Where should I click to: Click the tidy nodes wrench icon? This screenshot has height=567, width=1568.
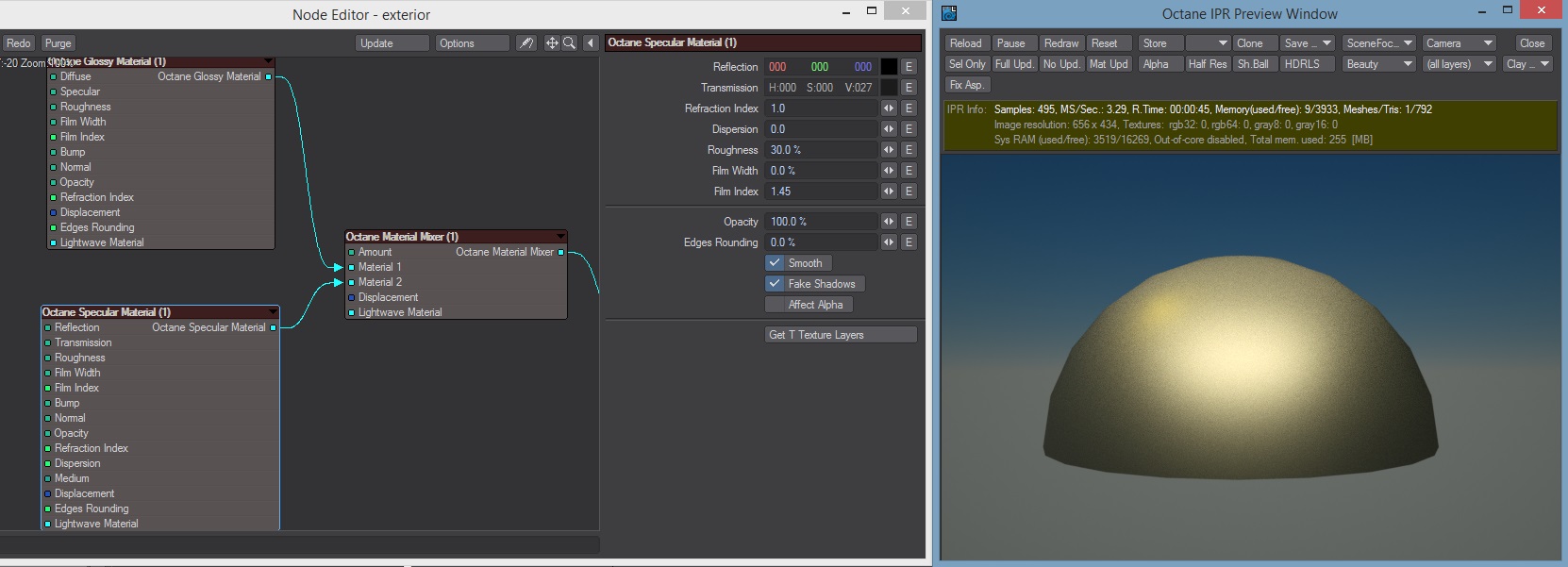coord(527,43)
